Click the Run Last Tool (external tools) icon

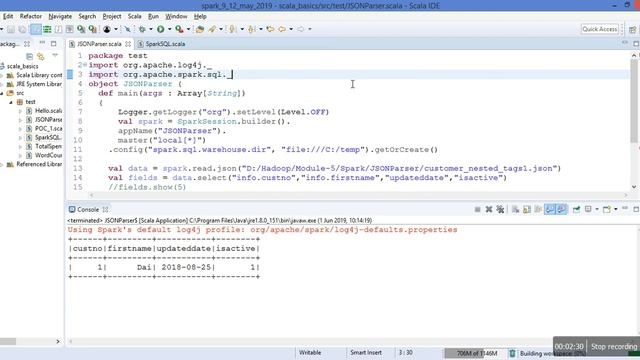point(179,29)
